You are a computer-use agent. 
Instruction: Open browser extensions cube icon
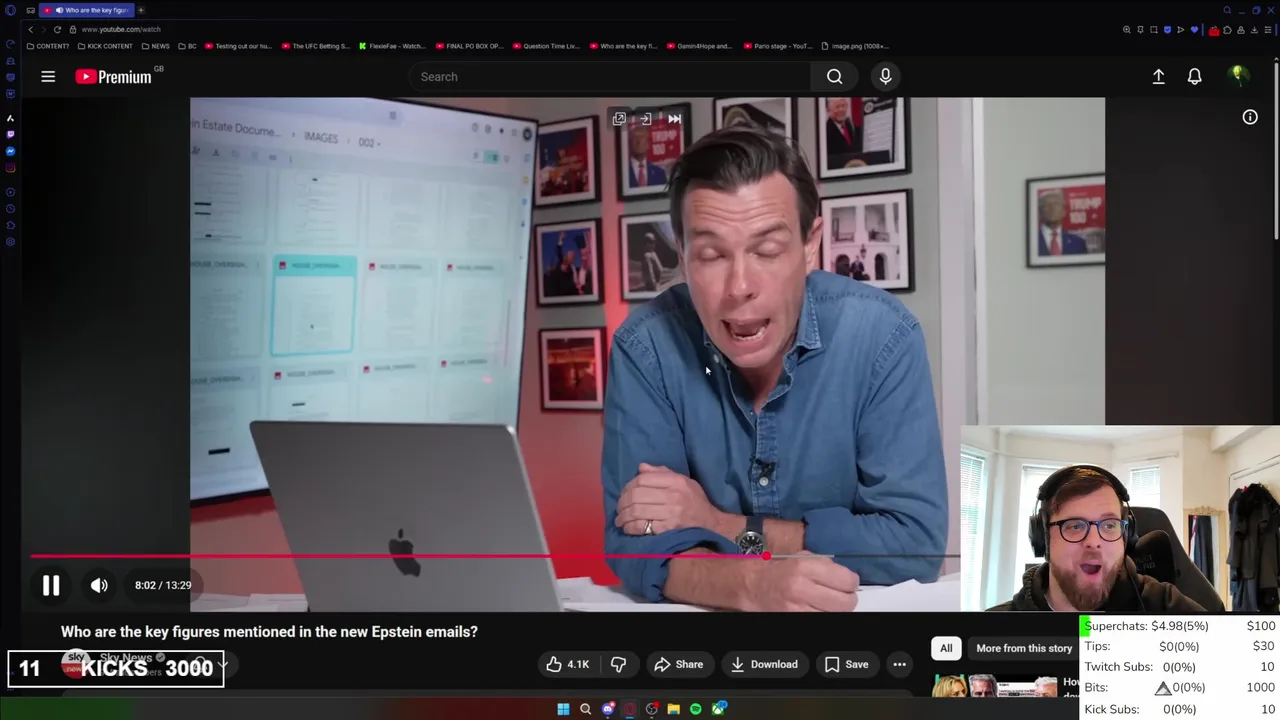click(x=1227, y=30)
